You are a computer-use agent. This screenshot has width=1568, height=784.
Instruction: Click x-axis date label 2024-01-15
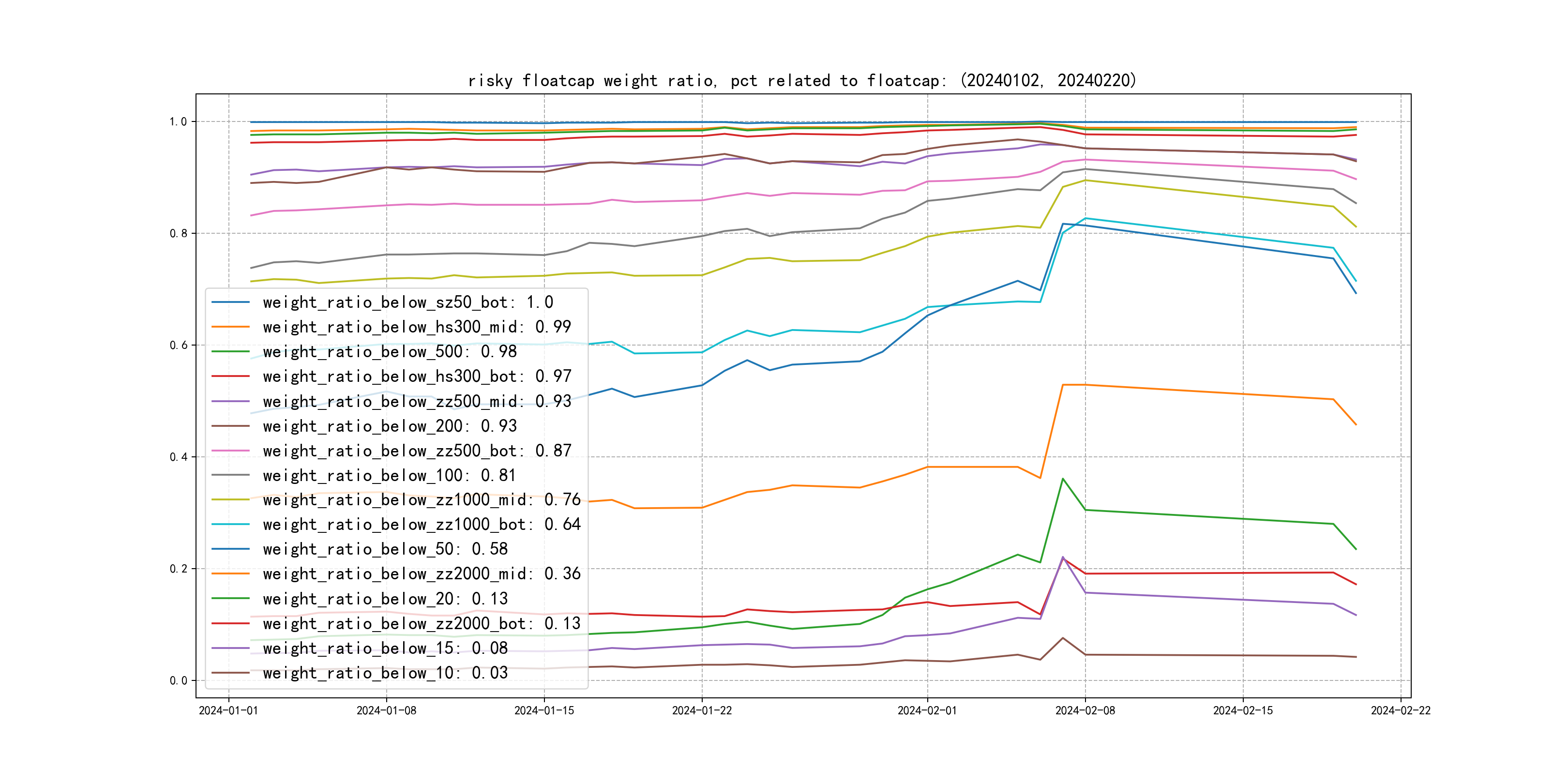tap(543, 711)
